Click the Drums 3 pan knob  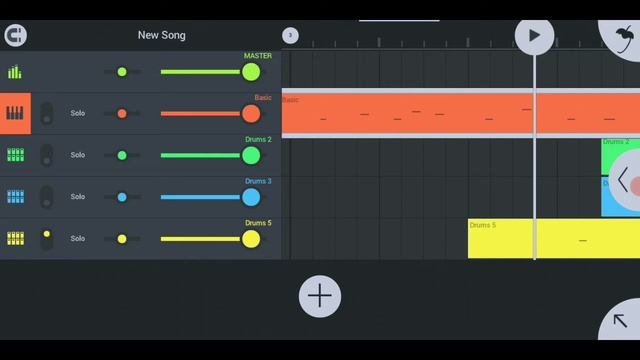[x=122, y=197]
